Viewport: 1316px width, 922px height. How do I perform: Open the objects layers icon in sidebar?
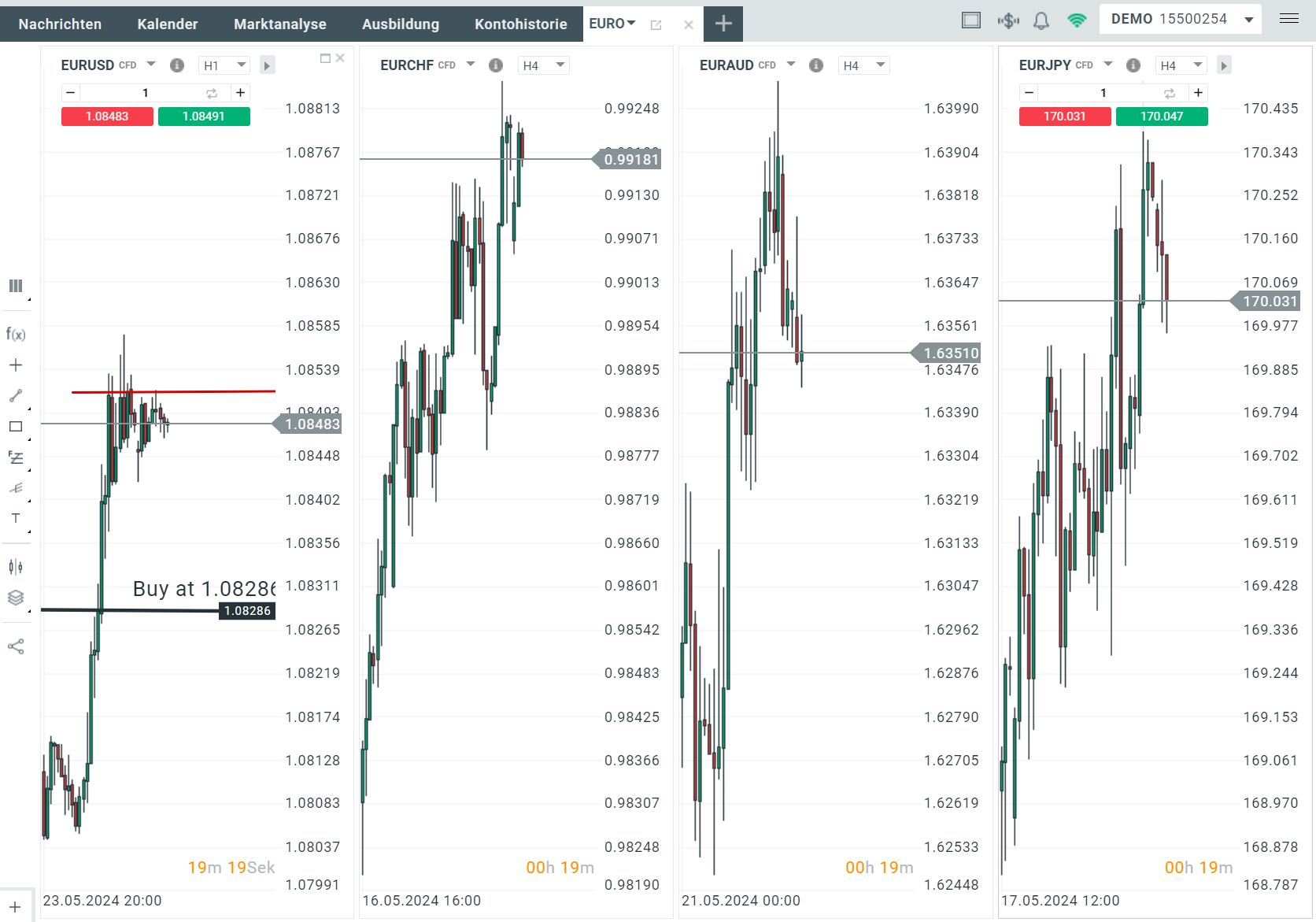coord(15,598)
